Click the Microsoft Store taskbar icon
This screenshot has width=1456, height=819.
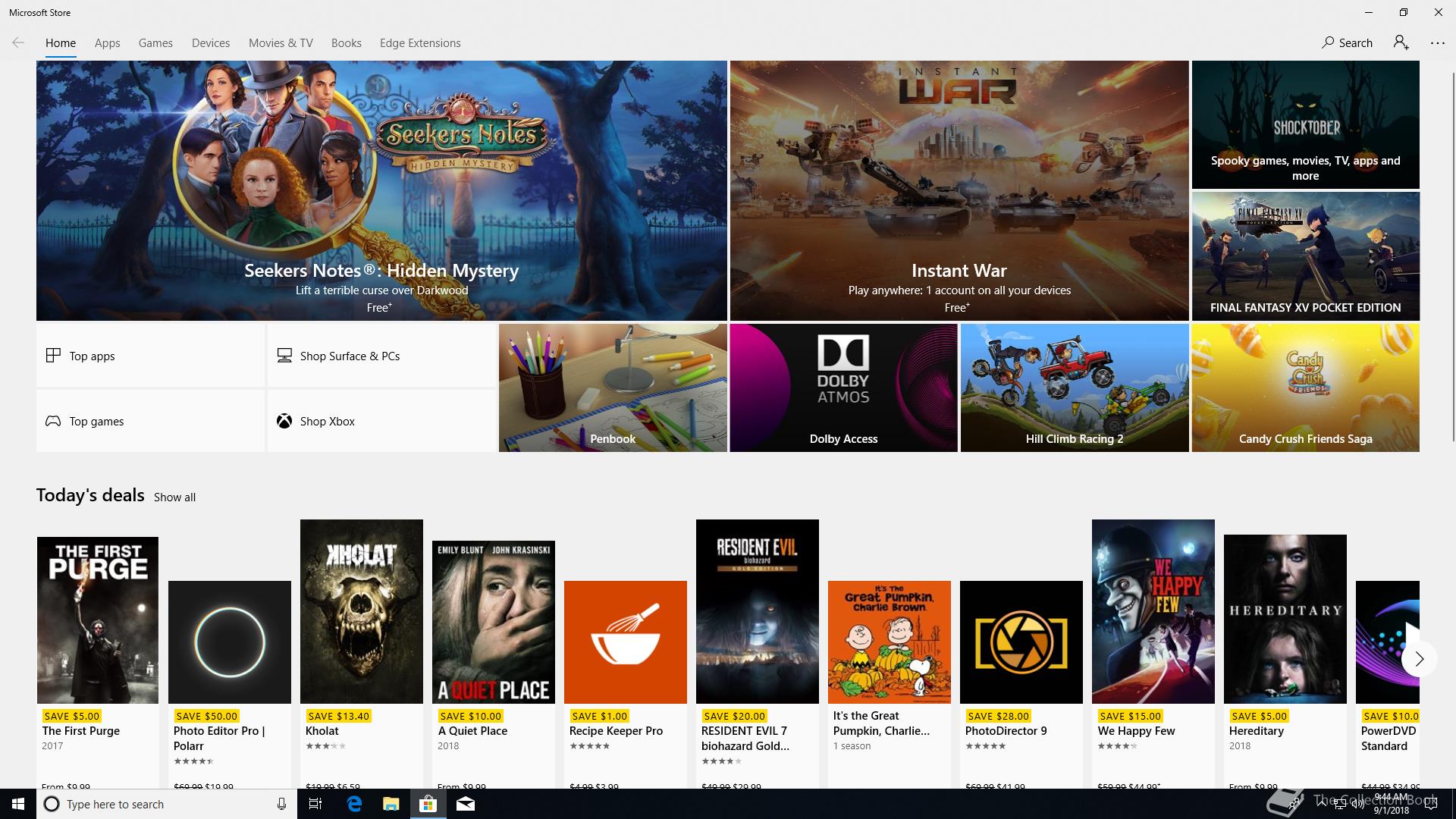click(428, 804)
